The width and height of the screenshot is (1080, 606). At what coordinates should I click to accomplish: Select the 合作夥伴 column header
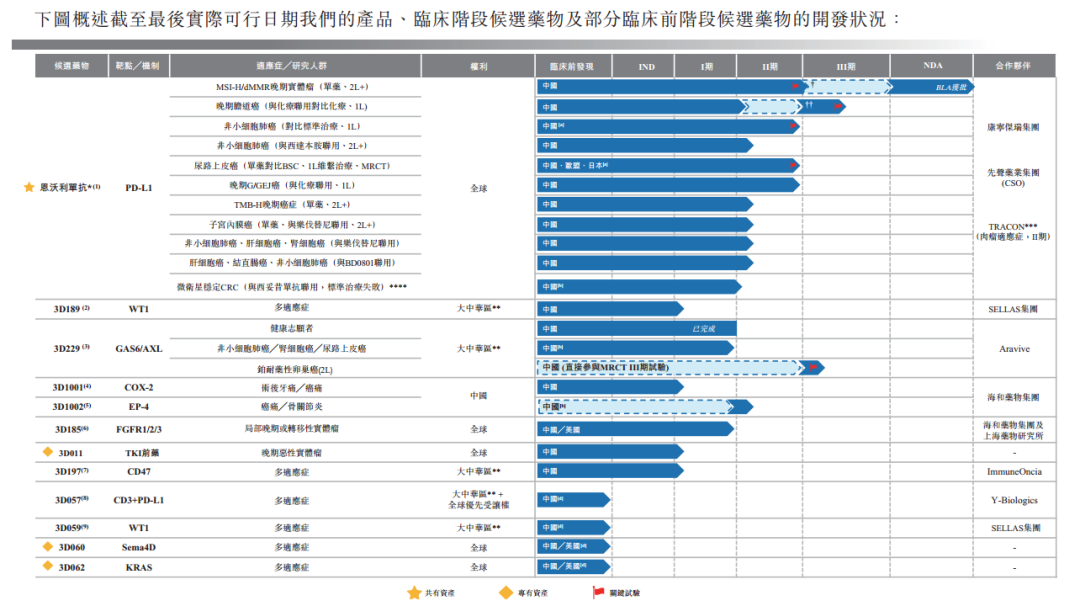click(1012, 67)
